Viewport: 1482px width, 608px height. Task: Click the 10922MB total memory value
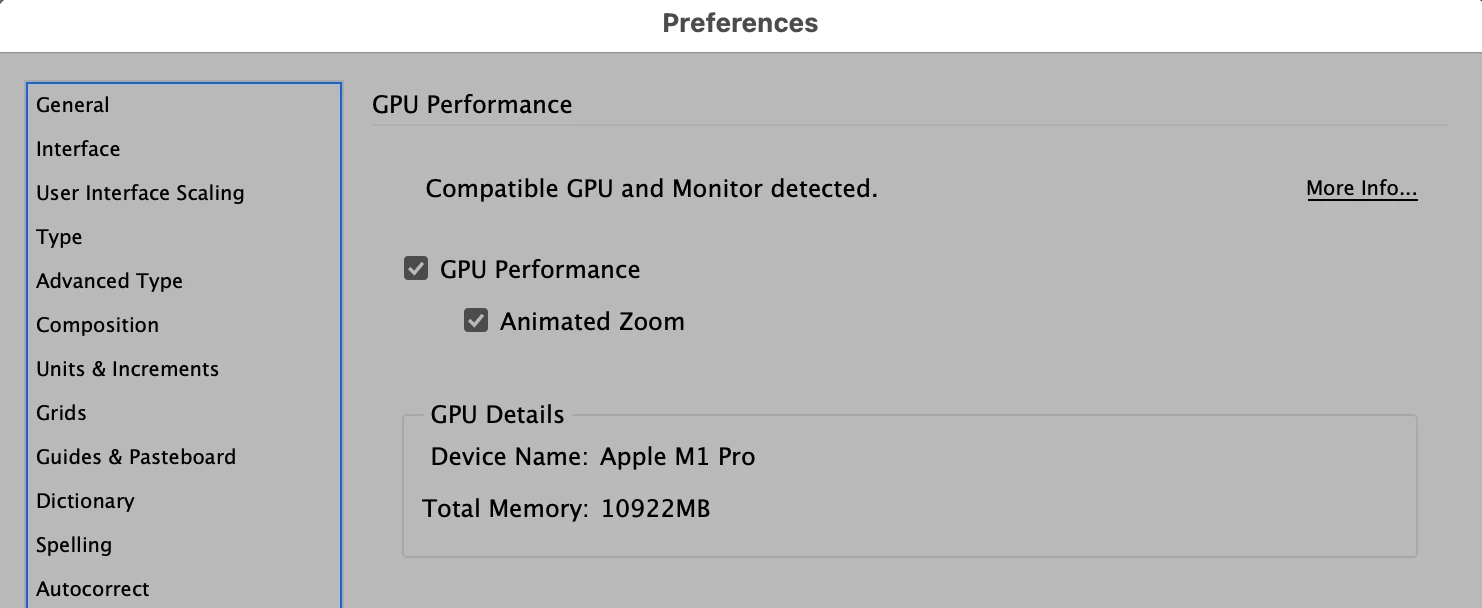[x=655, y=508]
